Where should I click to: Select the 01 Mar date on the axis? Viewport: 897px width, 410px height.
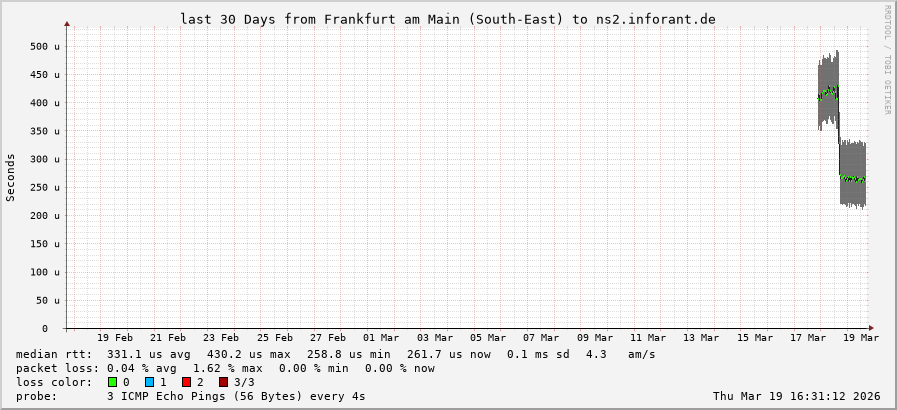pos(381,338)
